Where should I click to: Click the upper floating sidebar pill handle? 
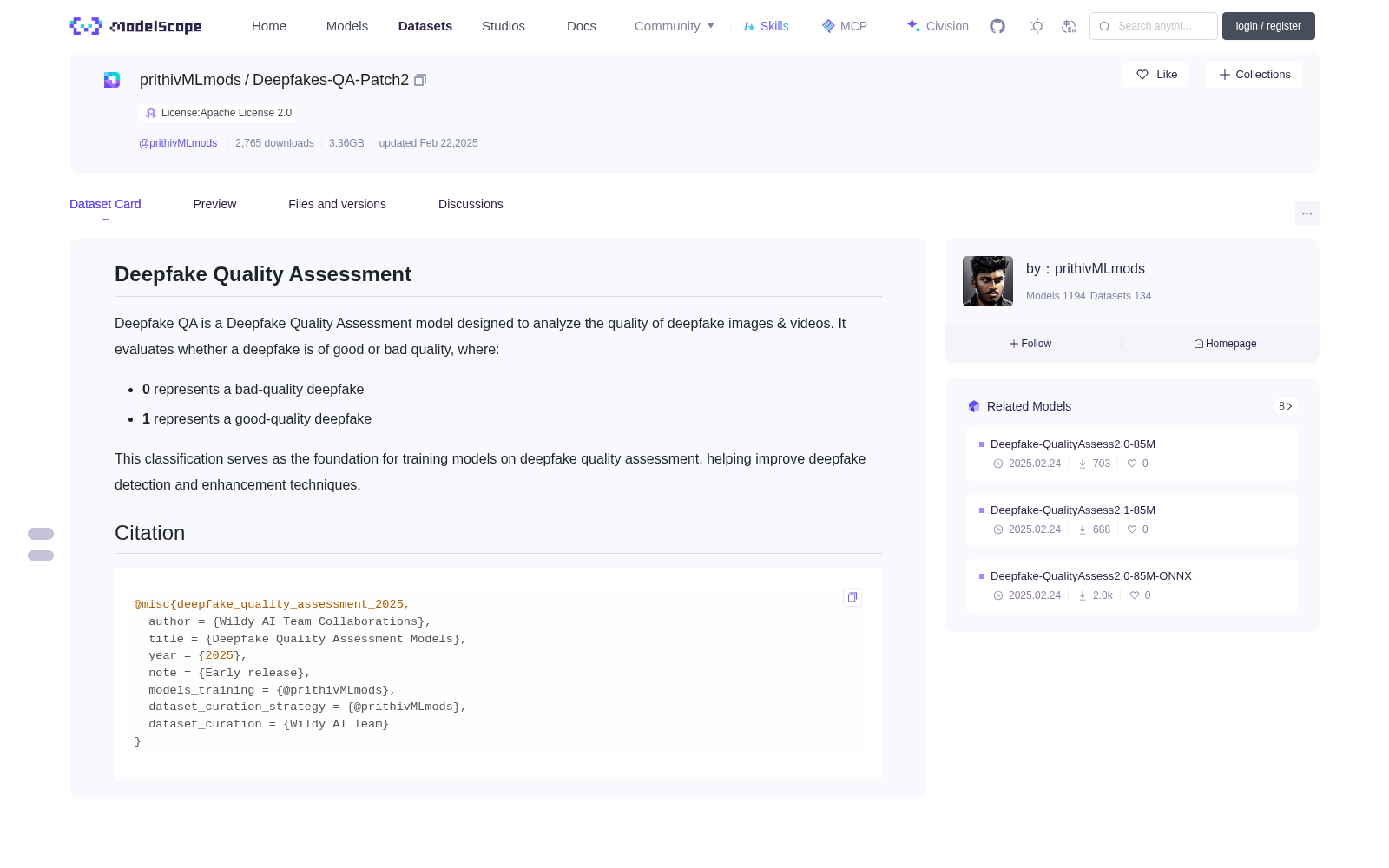click(41, 534)
